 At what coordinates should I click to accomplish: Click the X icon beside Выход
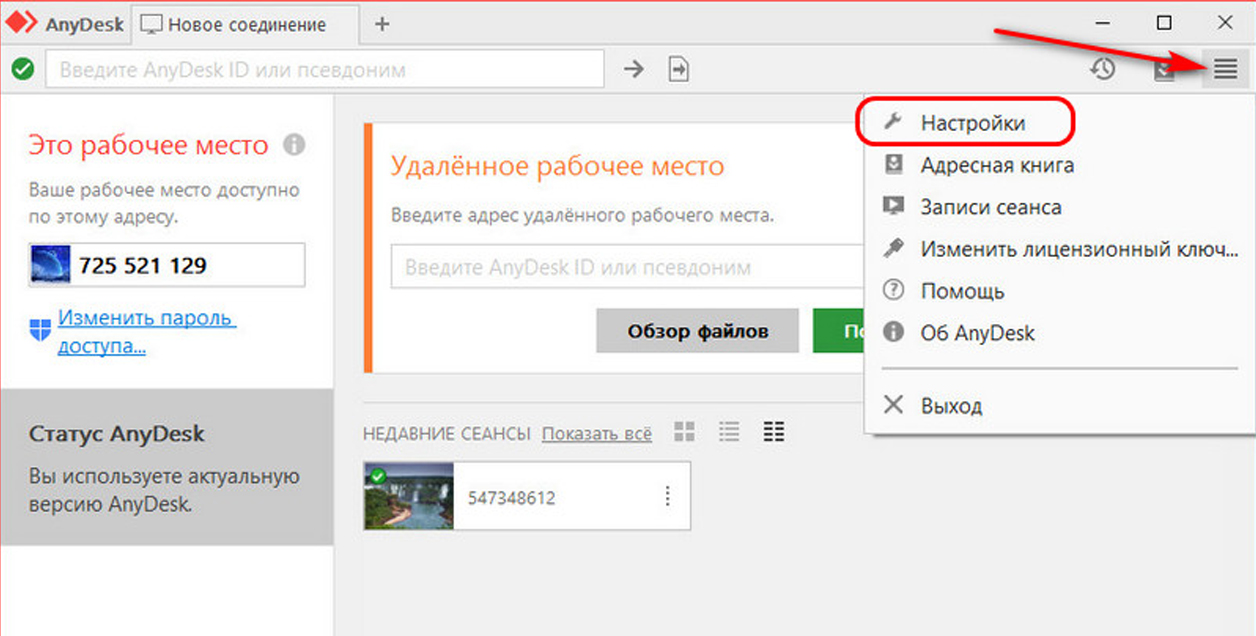[893, 404]
